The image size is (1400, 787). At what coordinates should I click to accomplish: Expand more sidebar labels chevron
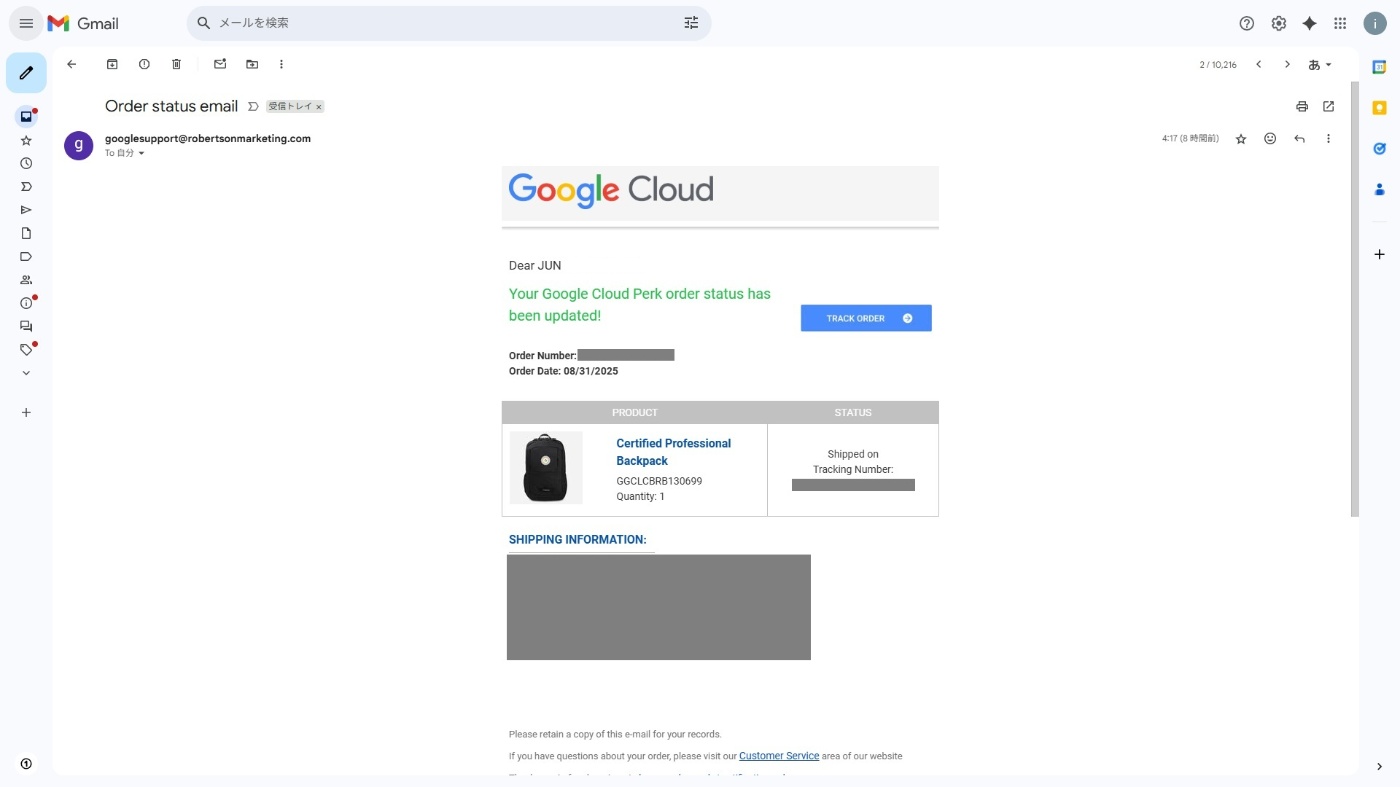tap(26, 373)
